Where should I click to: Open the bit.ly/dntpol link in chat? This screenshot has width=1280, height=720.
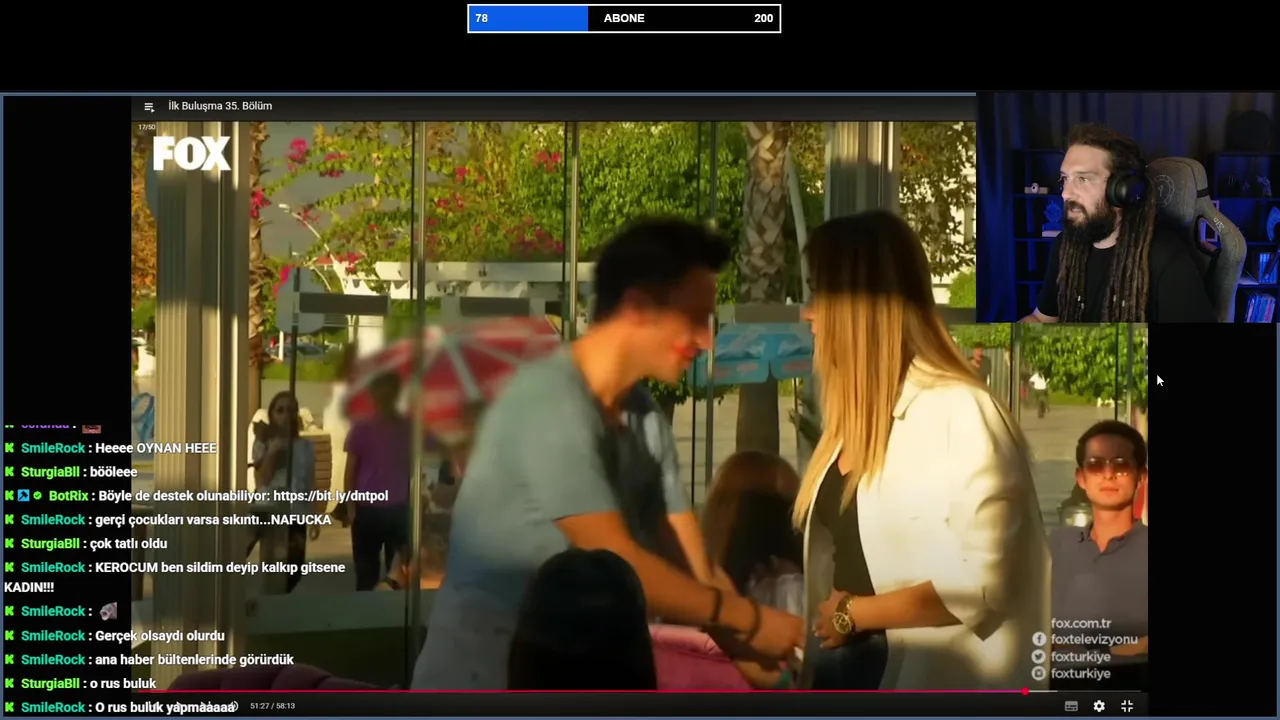tap(330, 496)
